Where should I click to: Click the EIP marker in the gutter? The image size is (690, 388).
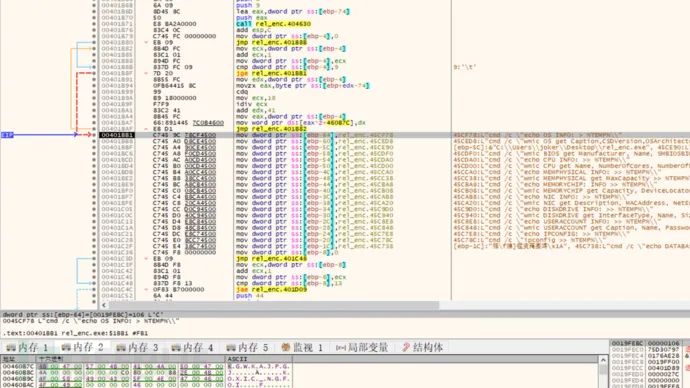(x=7, y=135)
